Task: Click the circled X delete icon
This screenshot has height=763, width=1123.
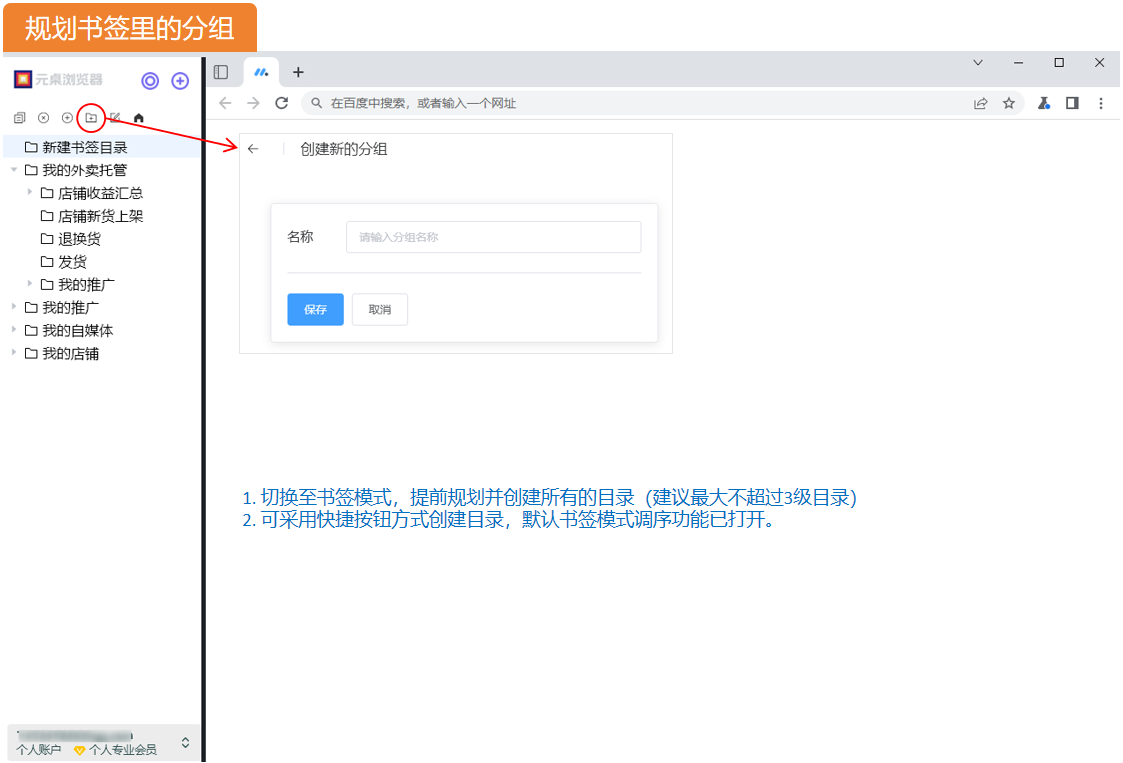Action: pyautogui.click(x=44, y=117)
